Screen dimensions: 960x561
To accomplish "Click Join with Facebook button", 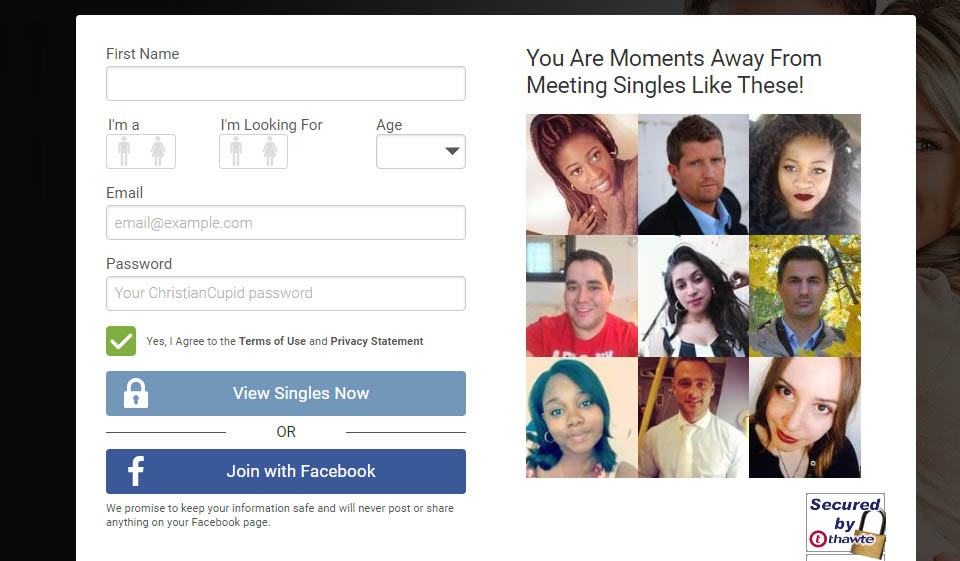I will 286,471.
